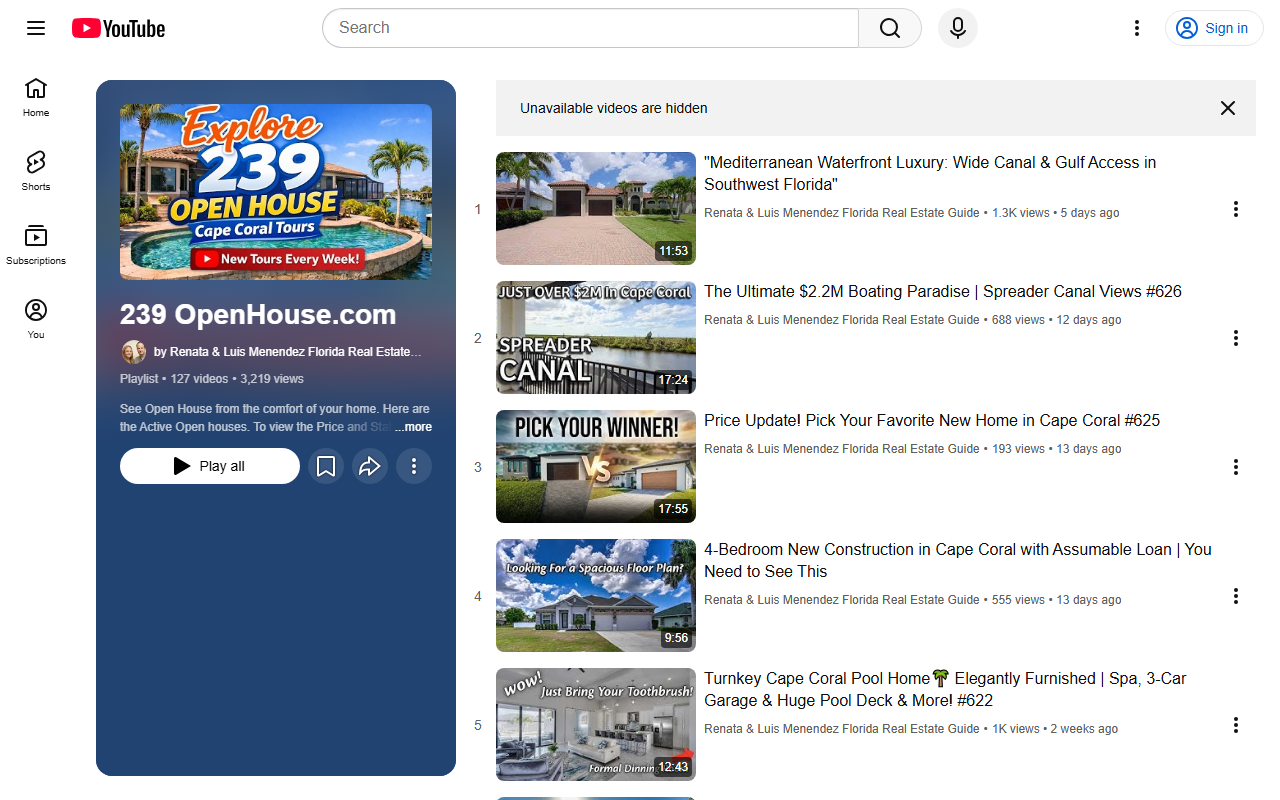Expand playlist description with ...more
This screenshot has height=800, width=1280.
[414, 427]
